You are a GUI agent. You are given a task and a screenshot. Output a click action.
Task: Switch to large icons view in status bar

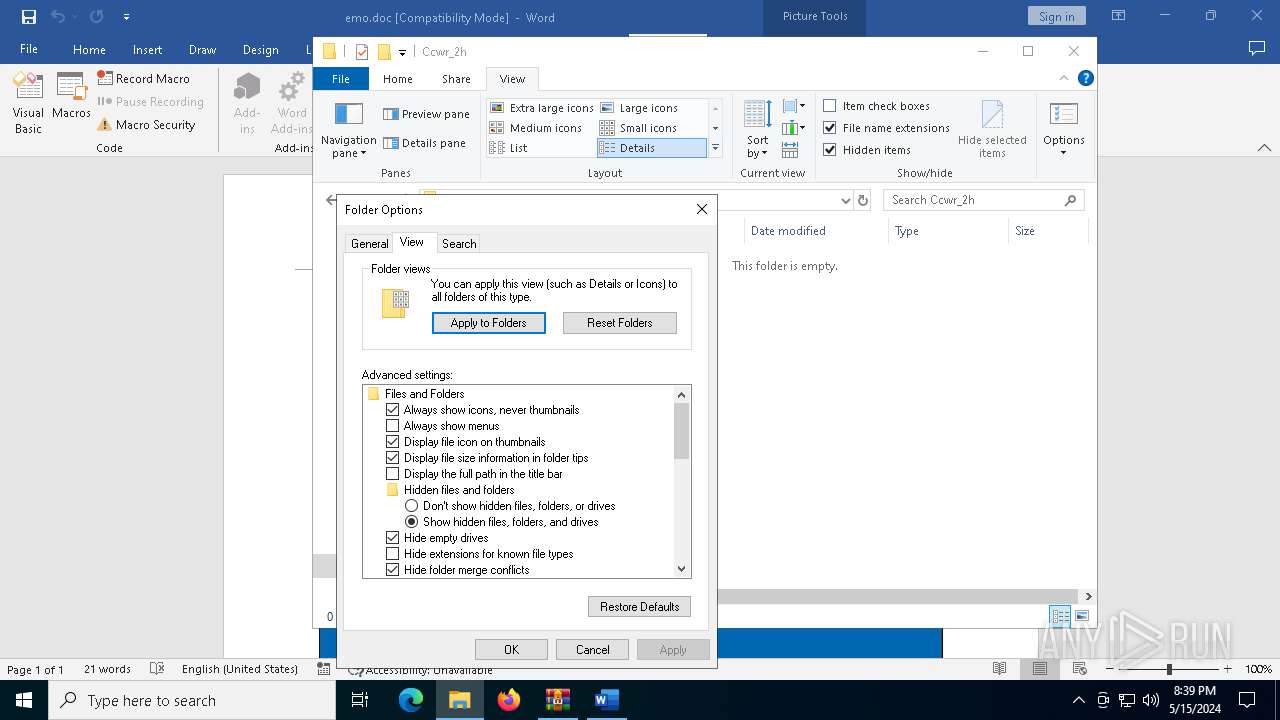pyautogui.click(x=1082, y=616)
